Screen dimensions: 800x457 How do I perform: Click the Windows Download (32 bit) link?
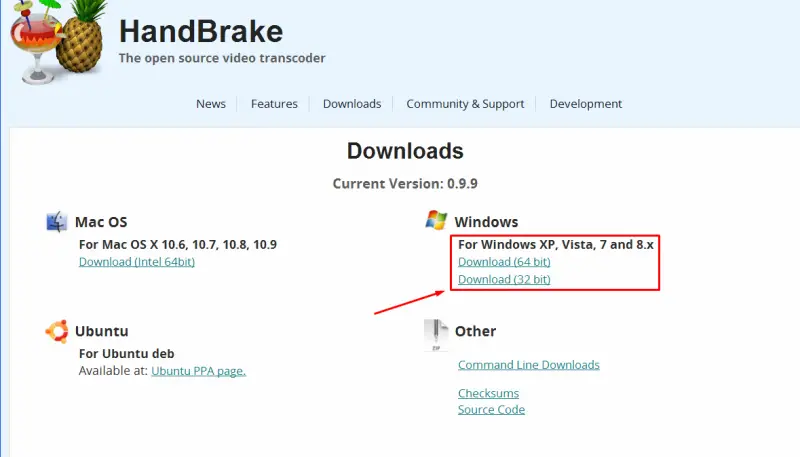click(504, 280)
